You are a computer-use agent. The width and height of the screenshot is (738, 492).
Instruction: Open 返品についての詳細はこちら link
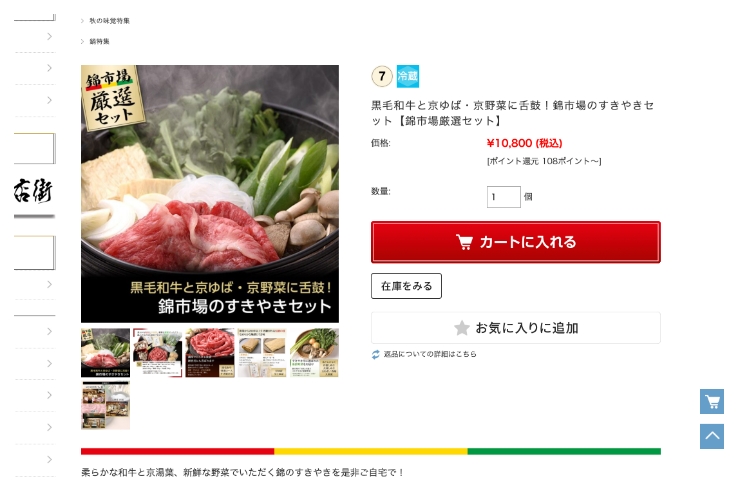430,354
